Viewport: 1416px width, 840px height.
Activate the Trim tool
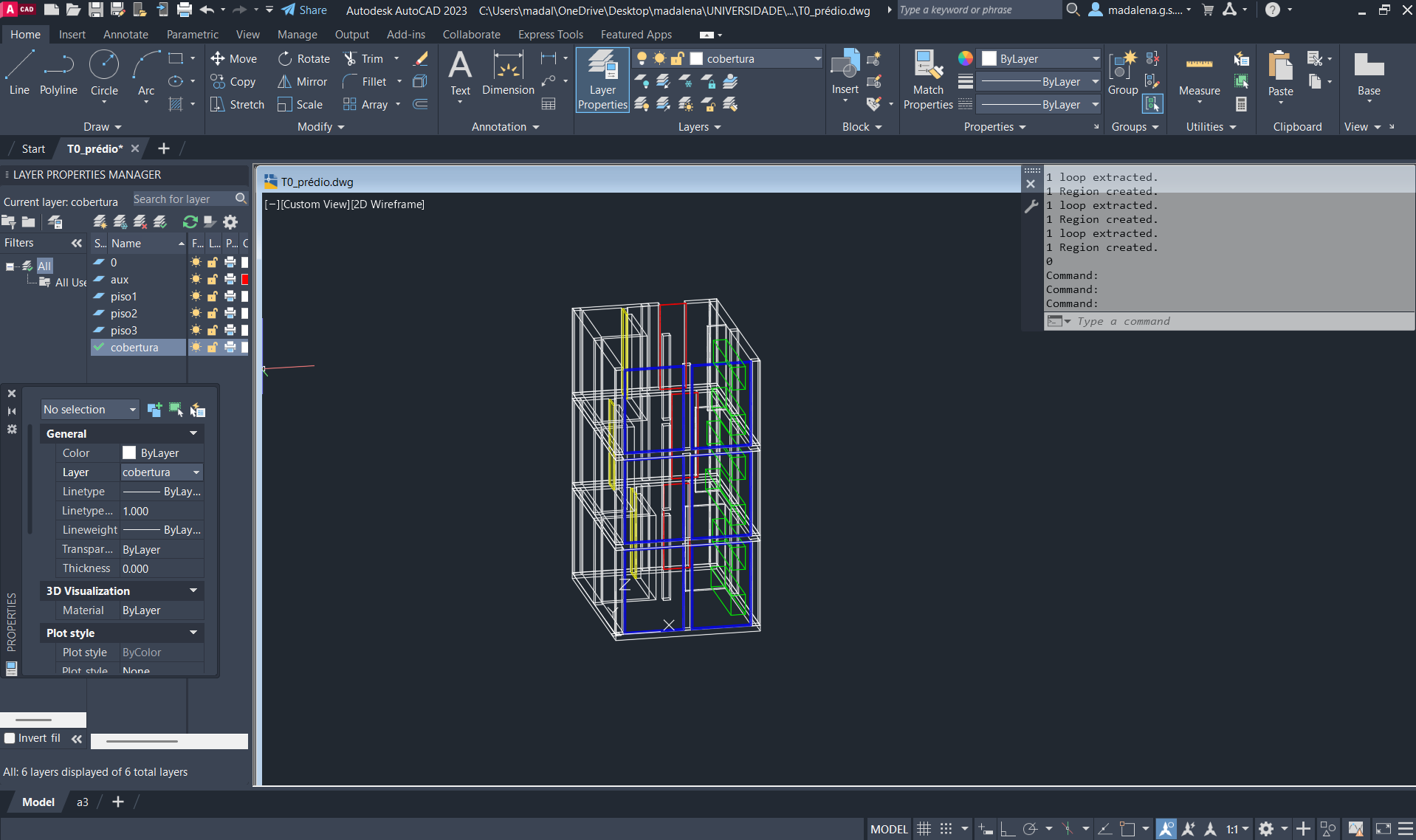pos(351,59)
